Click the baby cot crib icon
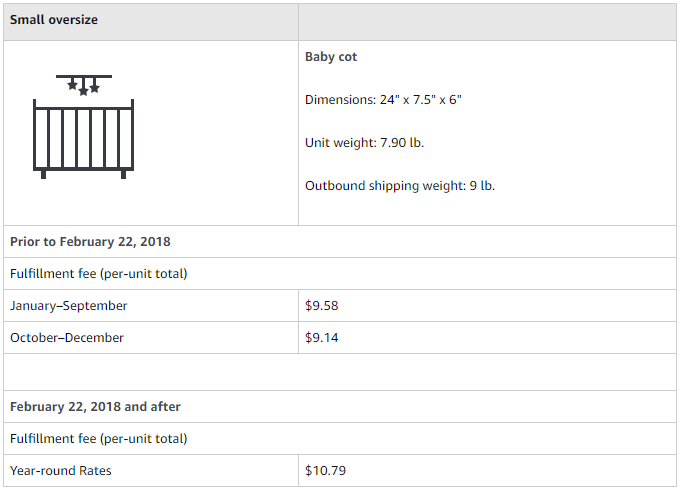 (83, 127)
